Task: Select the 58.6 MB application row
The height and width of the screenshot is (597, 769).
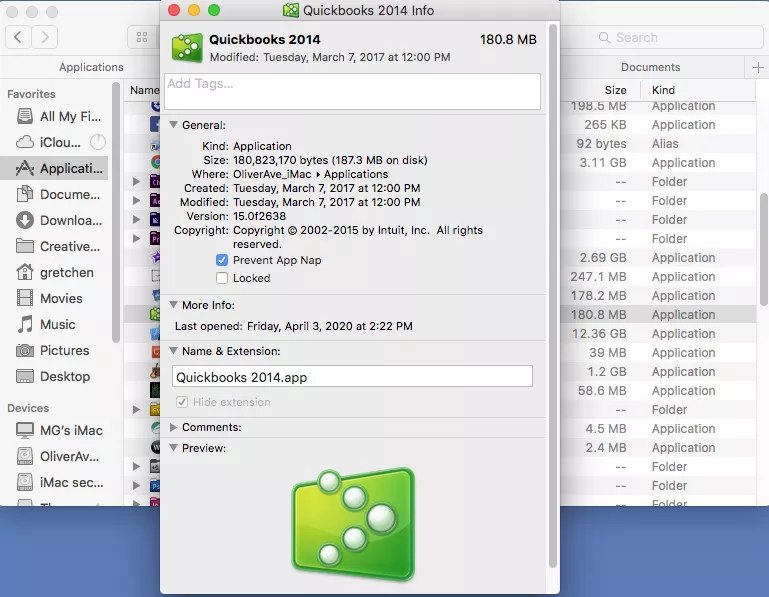Action: coord(657,390)
